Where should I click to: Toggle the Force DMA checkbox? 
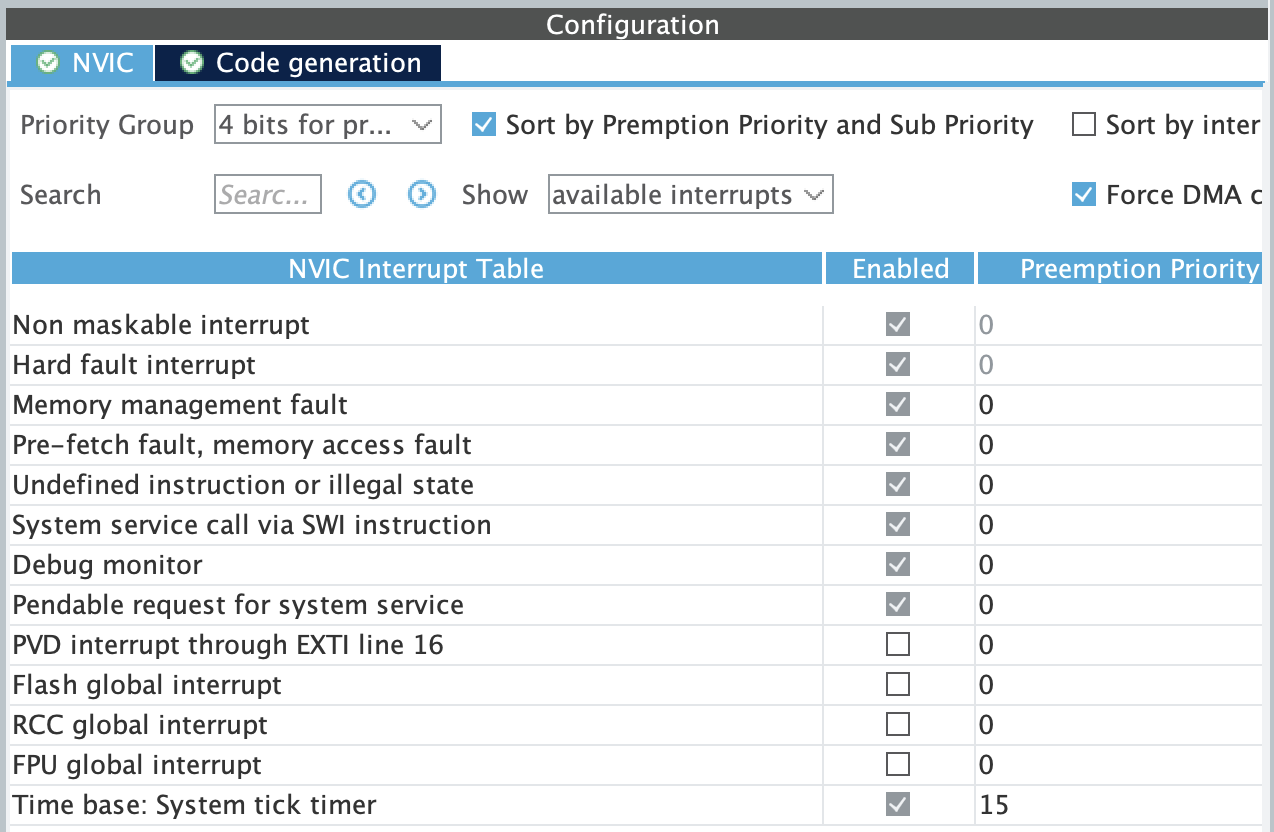point(1084,195)
